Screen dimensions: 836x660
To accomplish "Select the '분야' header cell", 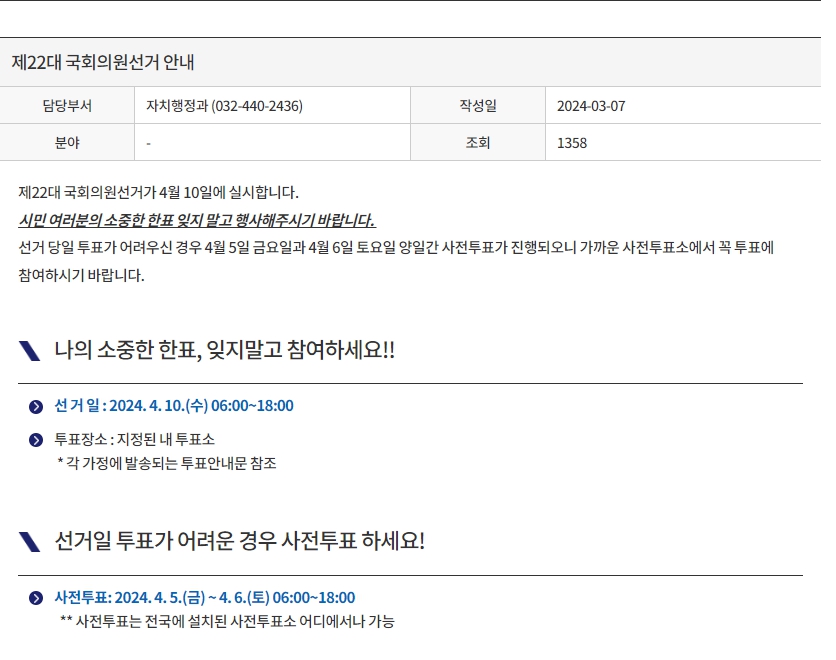I will pyautogui.click(x=67, y=142).
